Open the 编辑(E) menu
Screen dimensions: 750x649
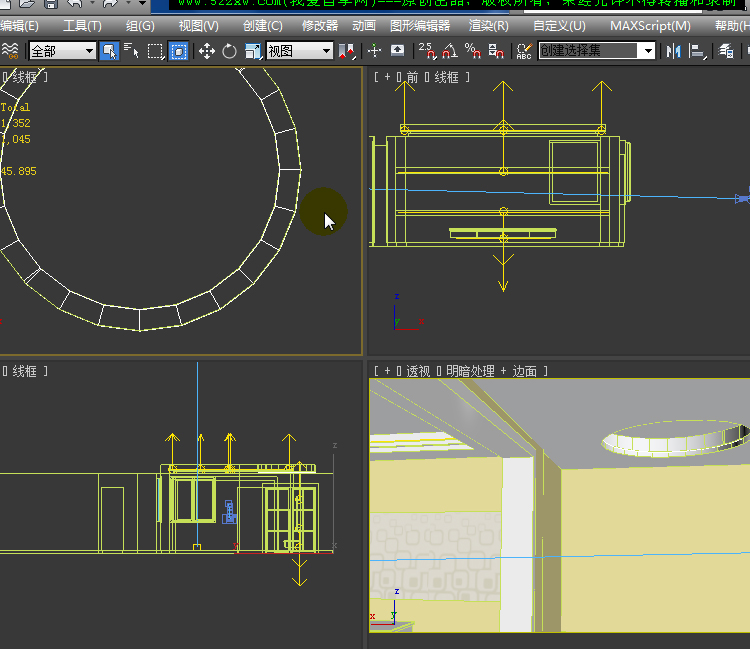pyautogui.click(x=19, y=26)
